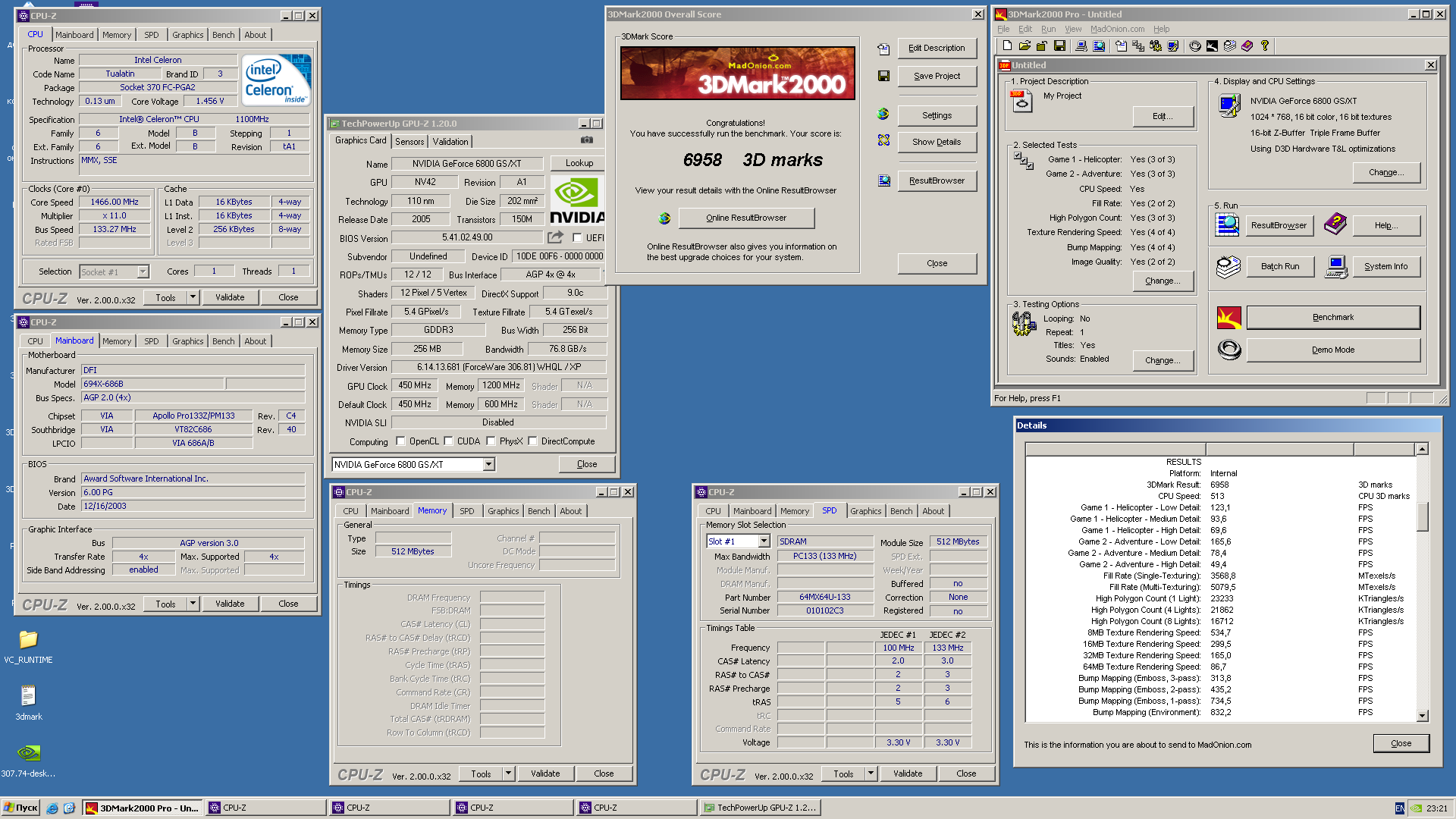The width and height of the screenshot is (1456, 819).
Task: Click the Online ResultBrowser button
Action: [746, 218]
